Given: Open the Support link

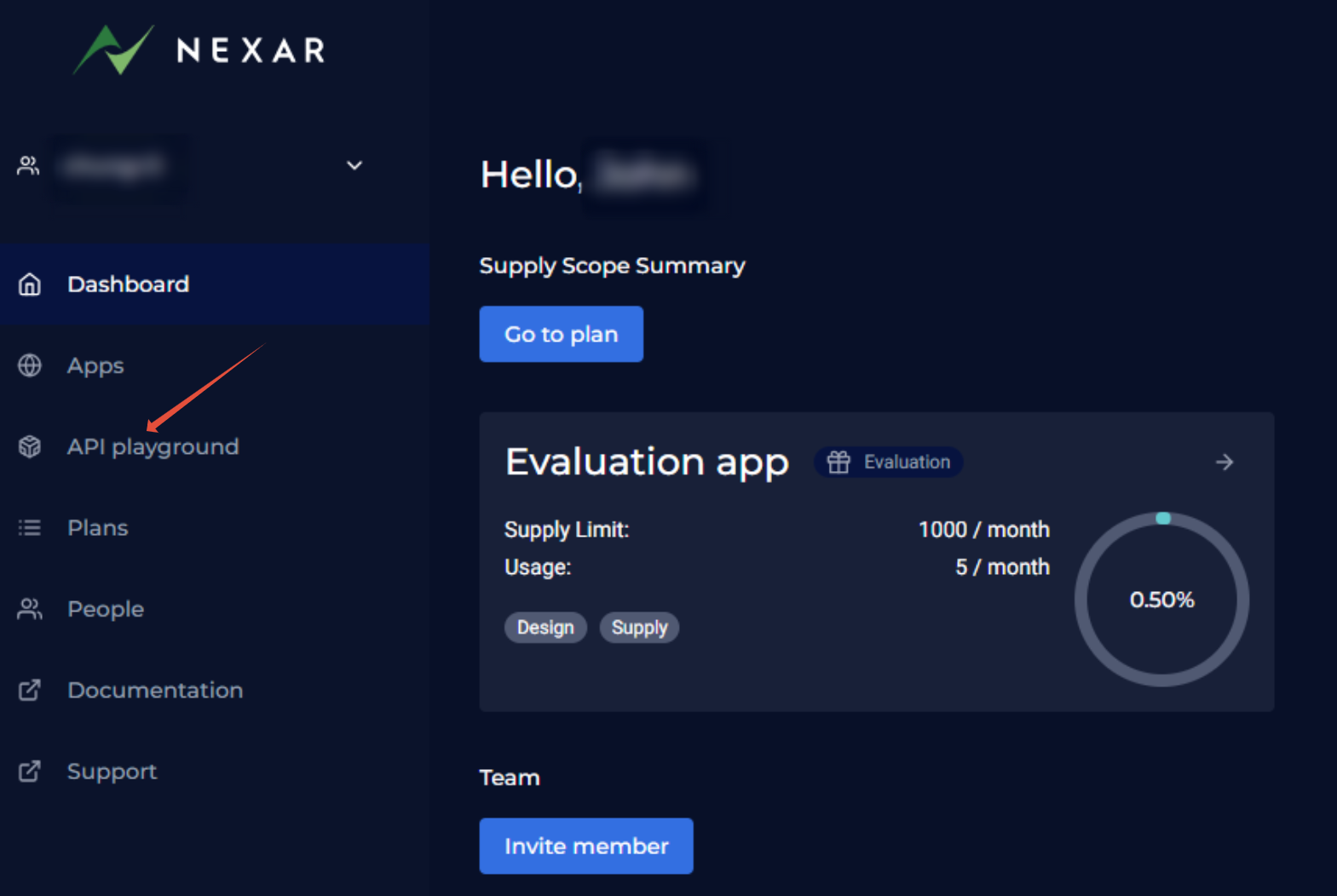Looking at the screenshot, I should pos(112,772).
